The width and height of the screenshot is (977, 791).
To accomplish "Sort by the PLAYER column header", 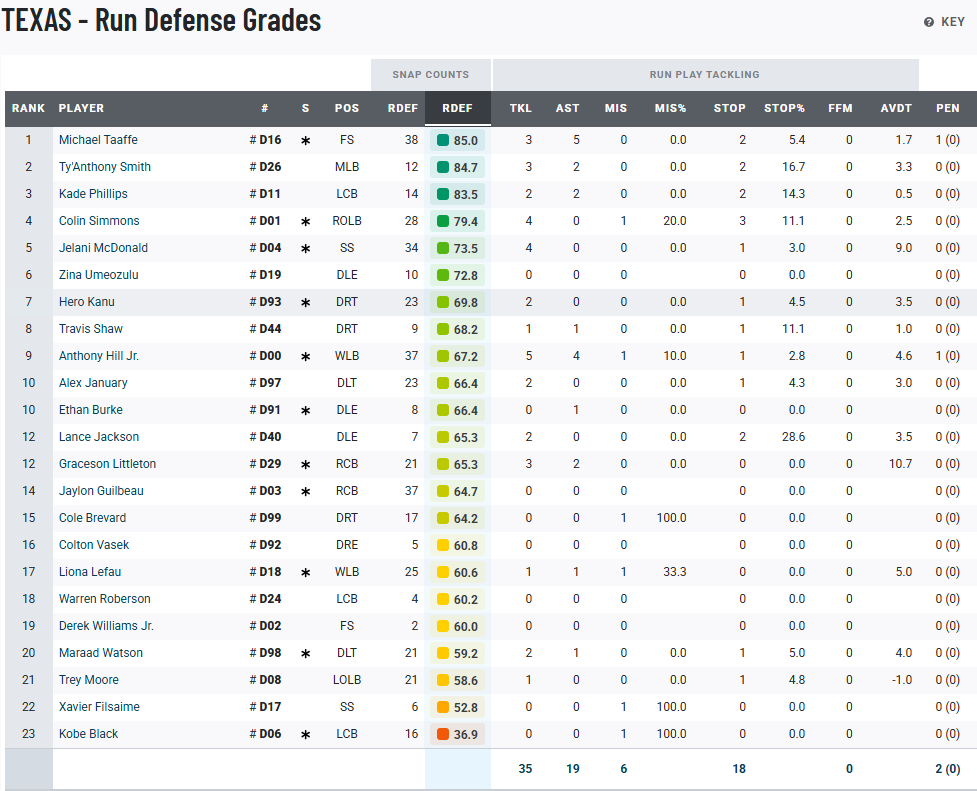I will click(x=81, y=108).
